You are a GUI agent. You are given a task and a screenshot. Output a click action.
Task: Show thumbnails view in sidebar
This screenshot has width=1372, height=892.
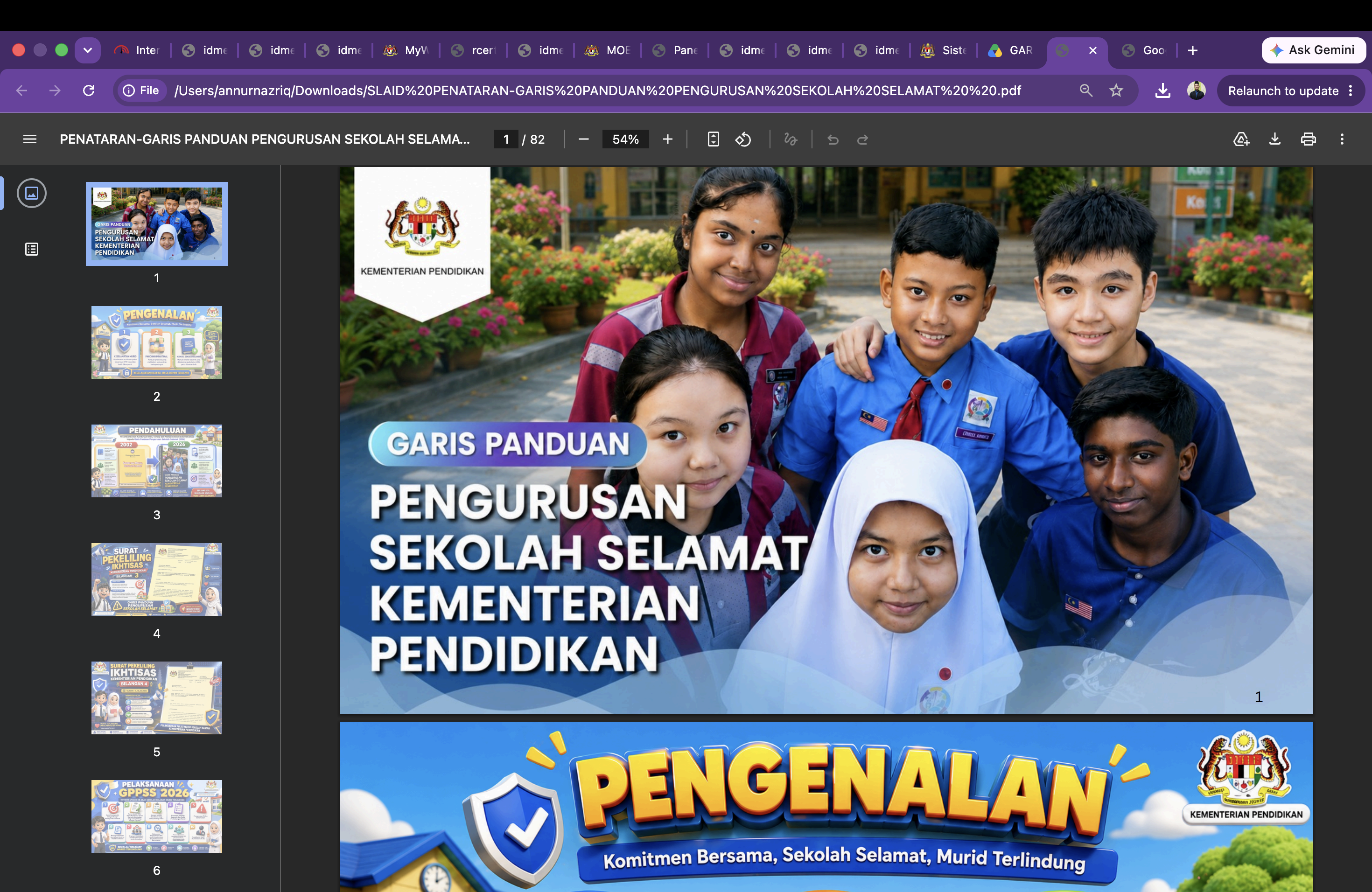[x=32, y=193]
